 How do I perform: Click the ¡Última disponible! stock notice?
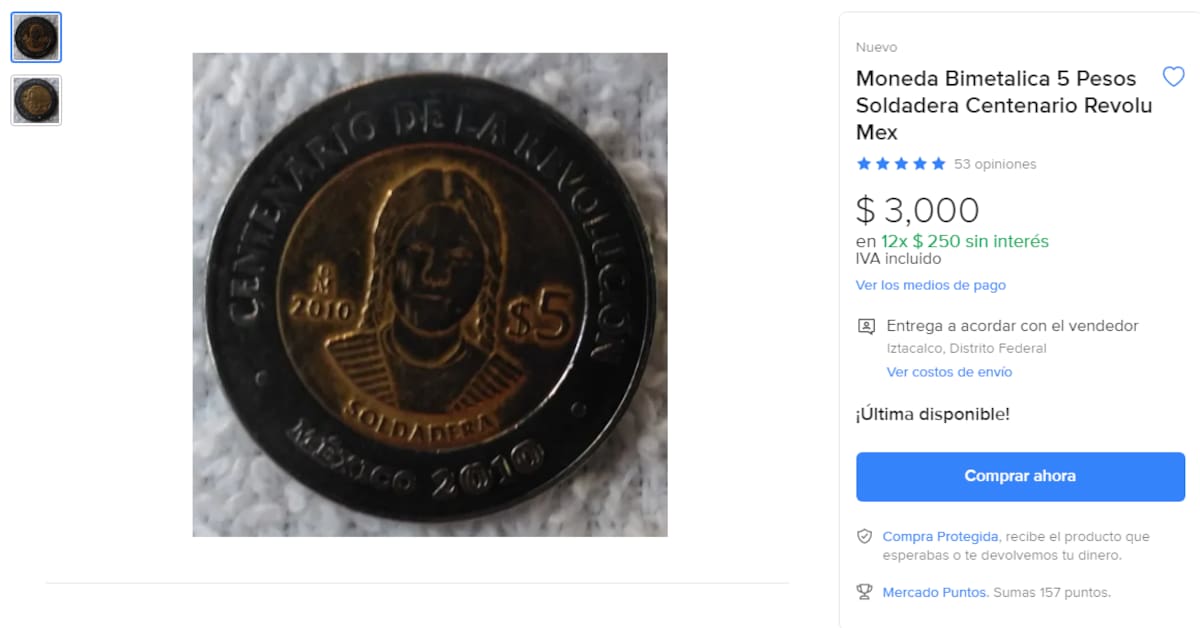(x=932, y=414)
